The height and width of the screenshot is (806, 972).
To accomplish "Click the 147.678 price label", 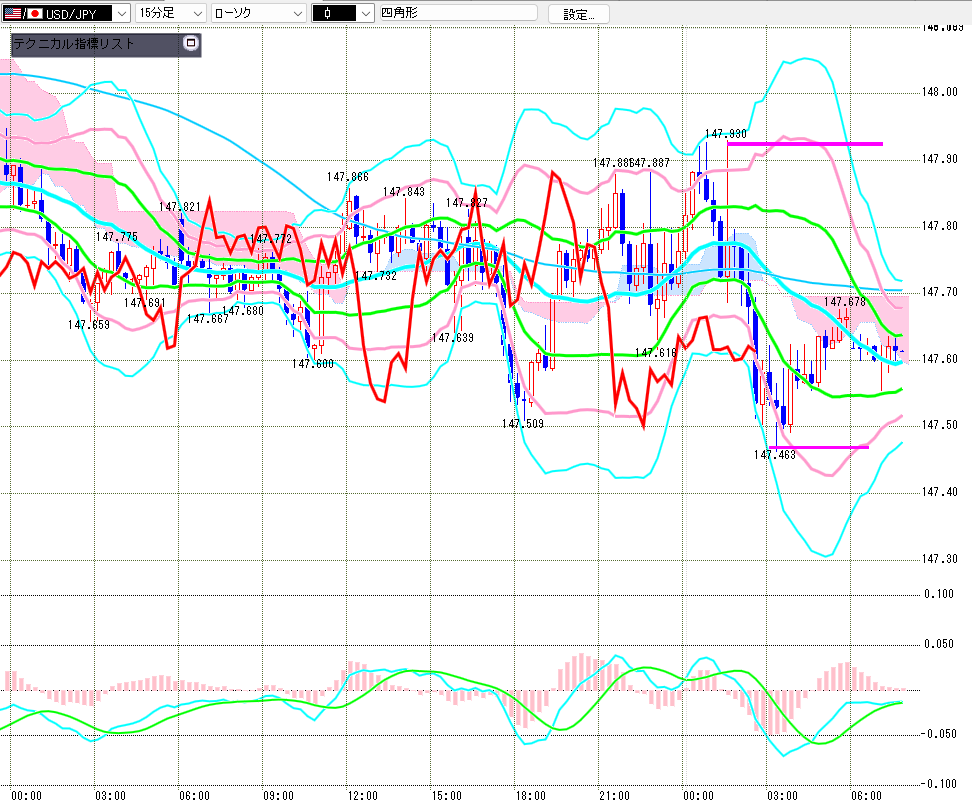I will [844, 301].
